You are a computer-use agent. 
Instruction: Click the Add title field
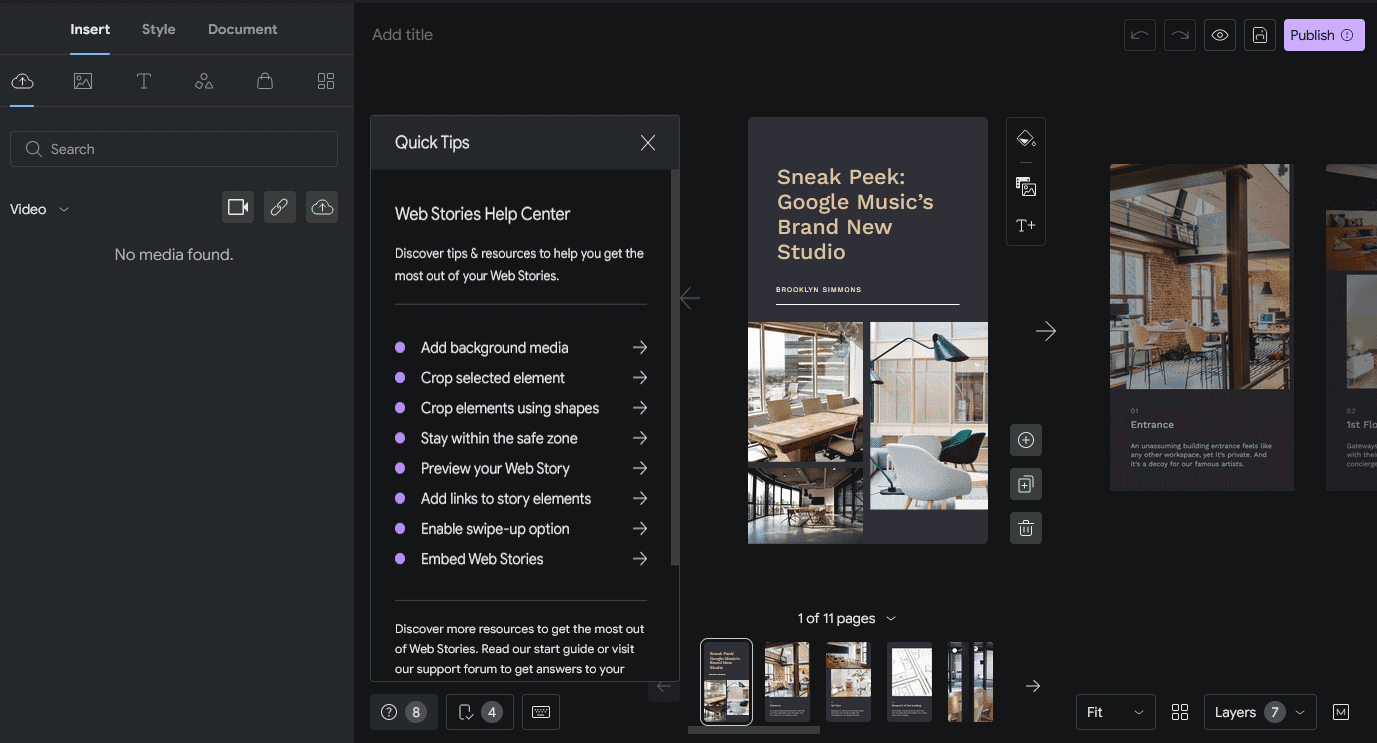click(x=402, y=35)
